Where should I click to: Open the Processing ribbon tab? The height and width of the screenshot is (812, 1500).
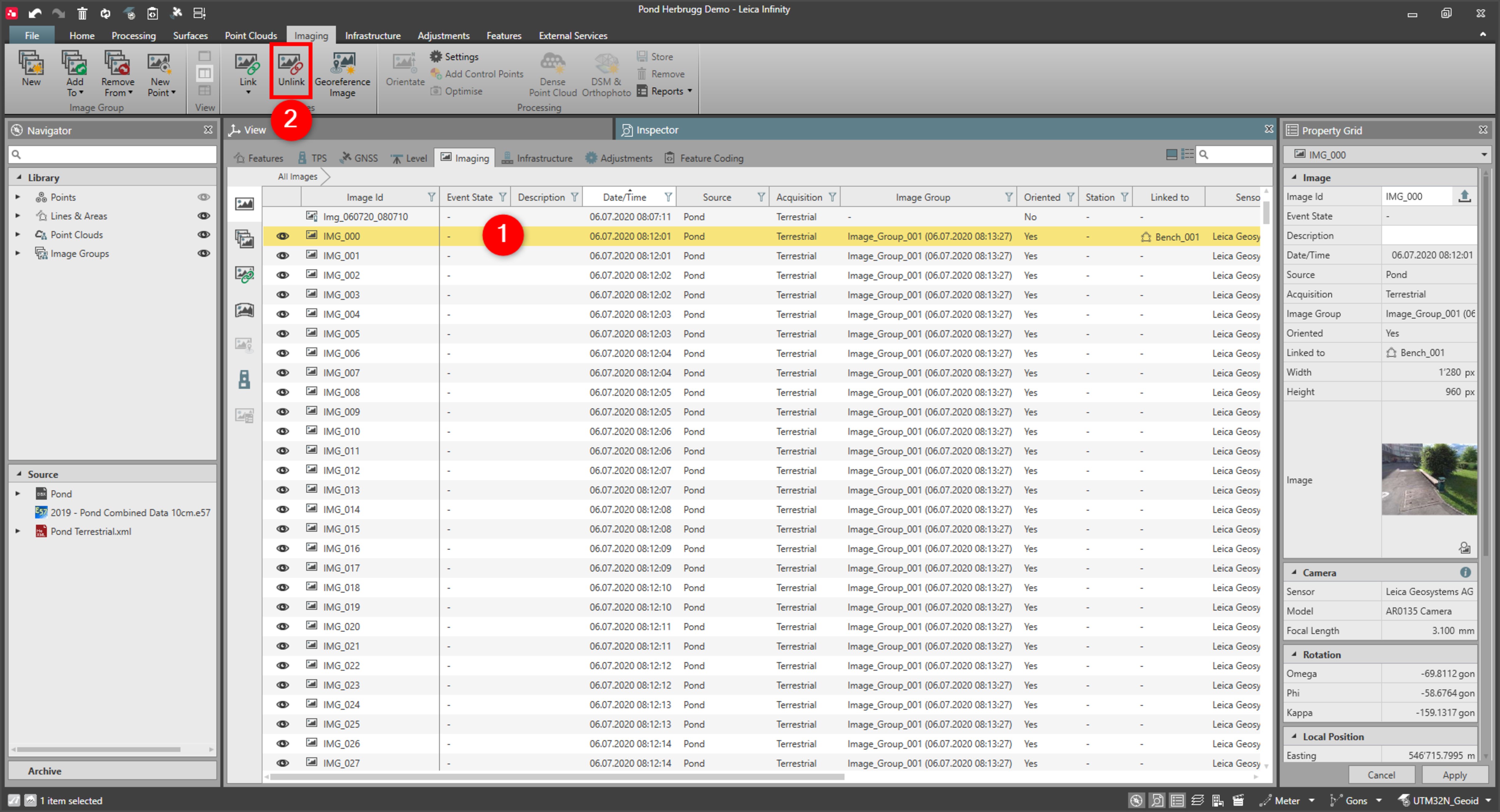click(x=133, y=36)
